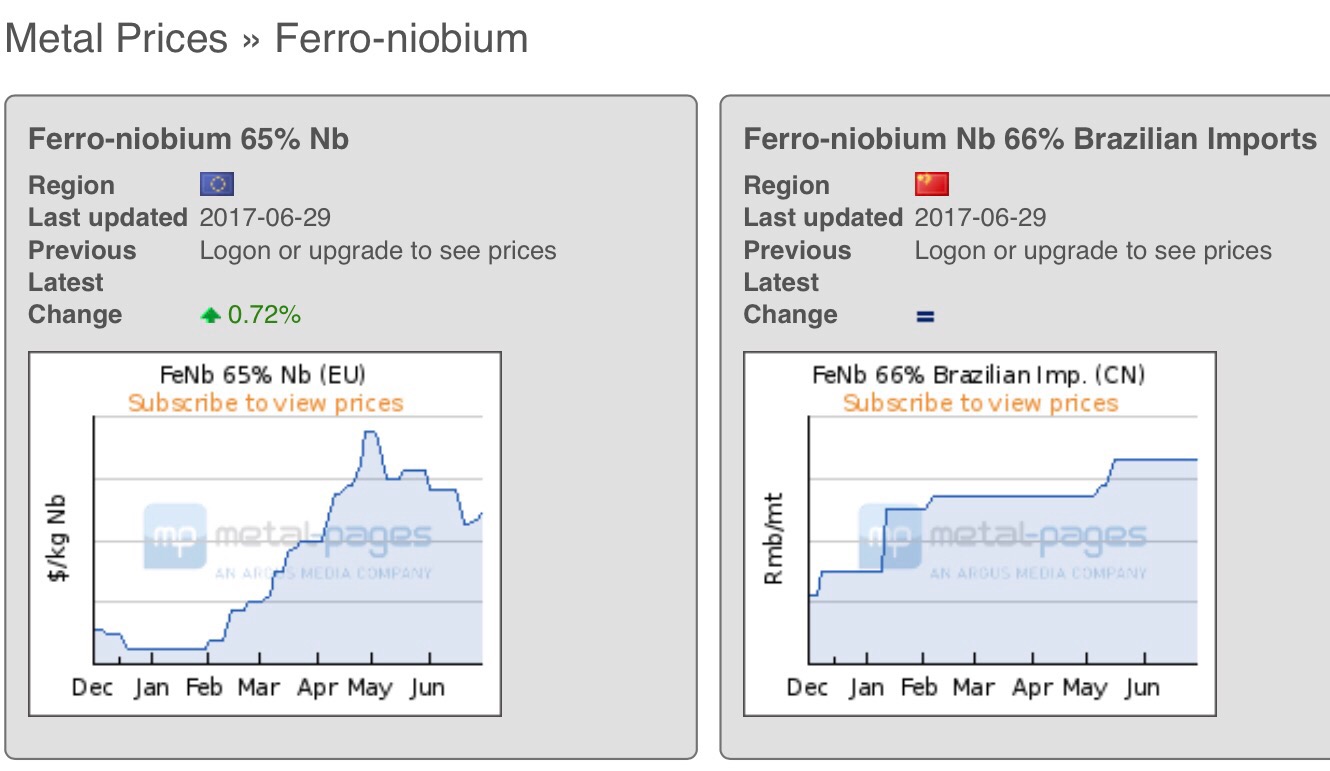The height and width of the screenshot is (771, 1330).
Task: Open 'Logon or upgrade' link in Brazilian Imports card
Action: click(1092, 250)
